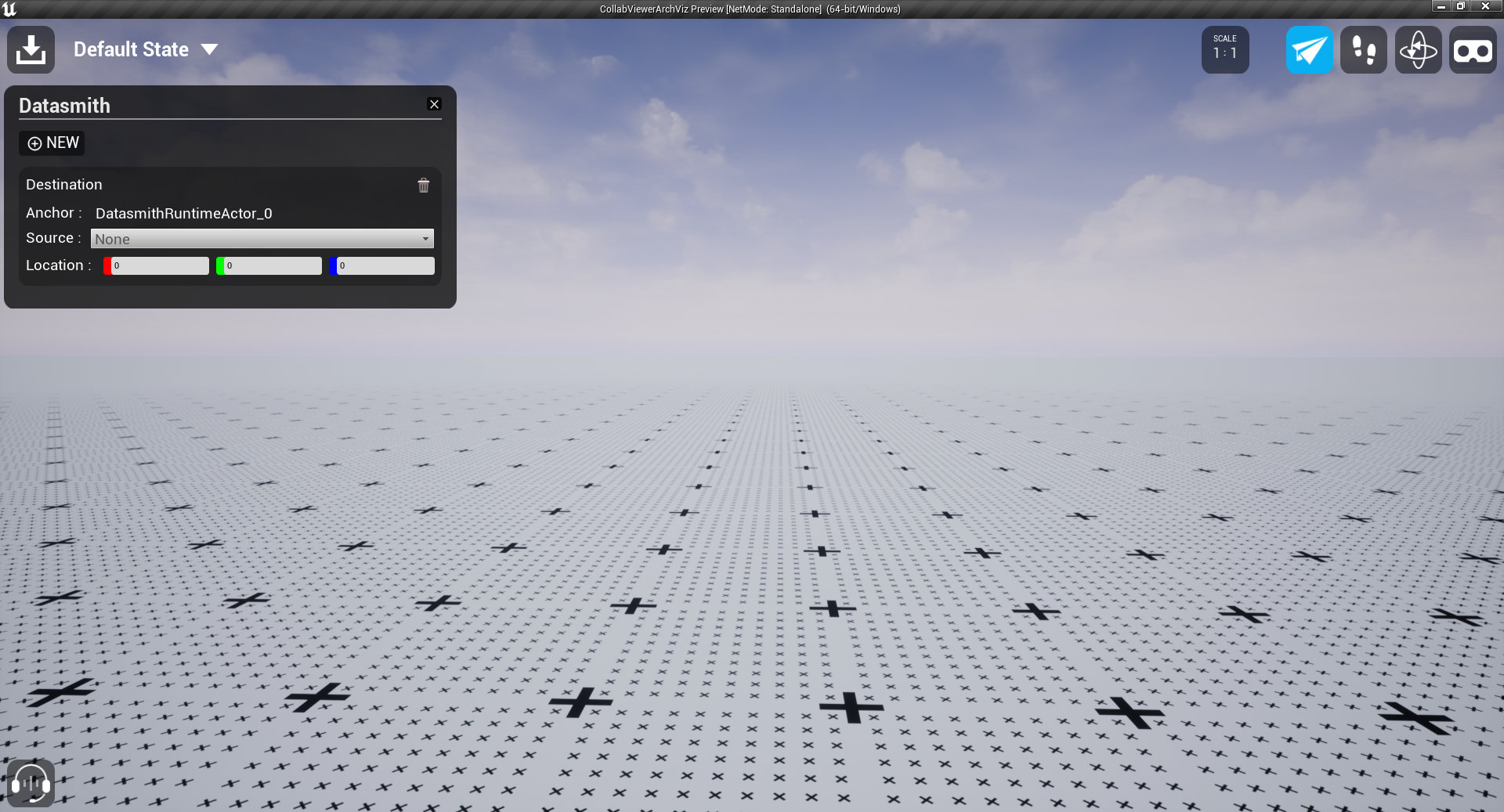This screenshot has height=812, width=1504.
Task: Delete the Destination with trash icon
Action: pyautogui.click(x=424, y=185)
